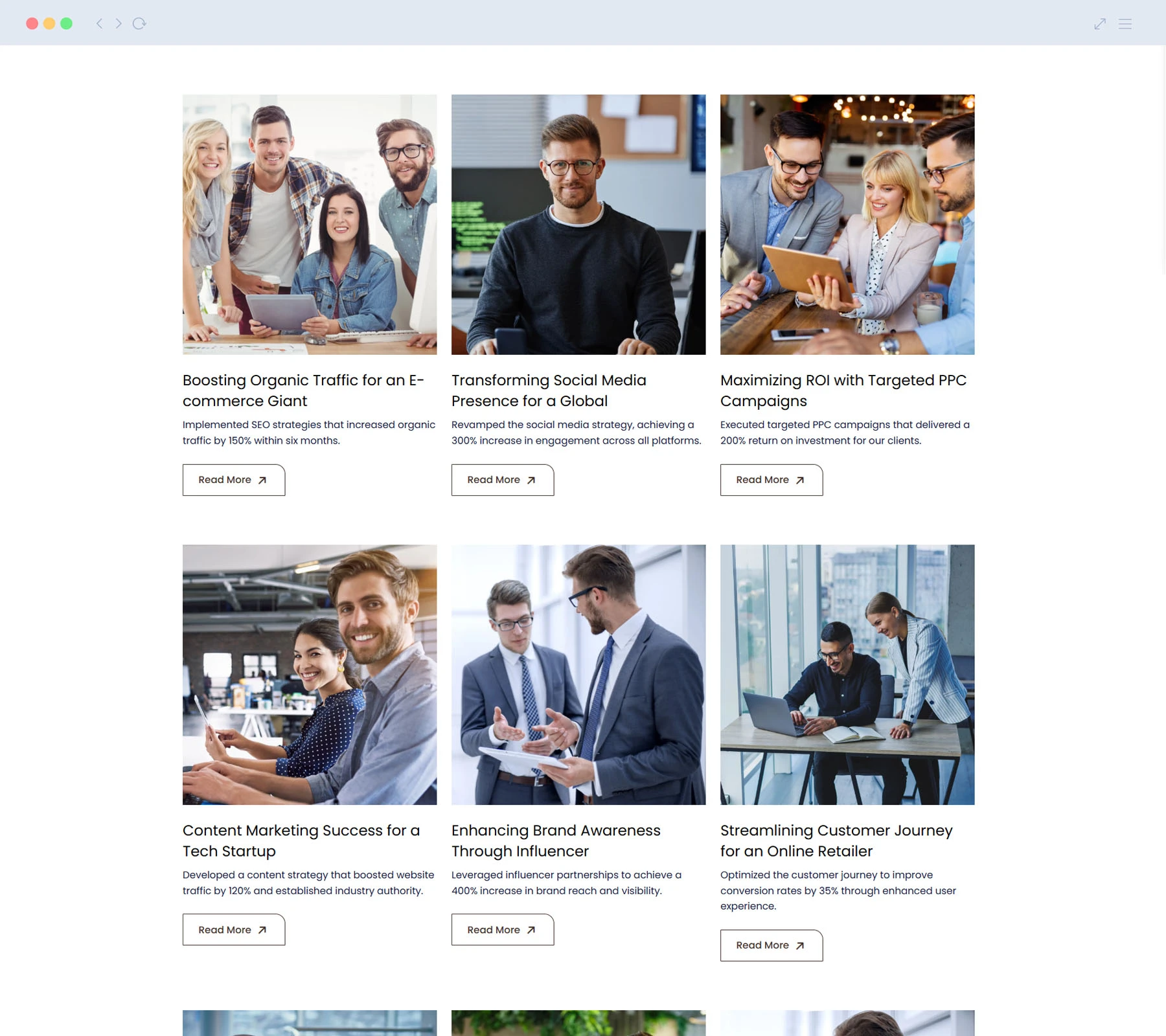Click the red close window dot
Viewport: 1166px width, 1036px height.
[32, 23]
